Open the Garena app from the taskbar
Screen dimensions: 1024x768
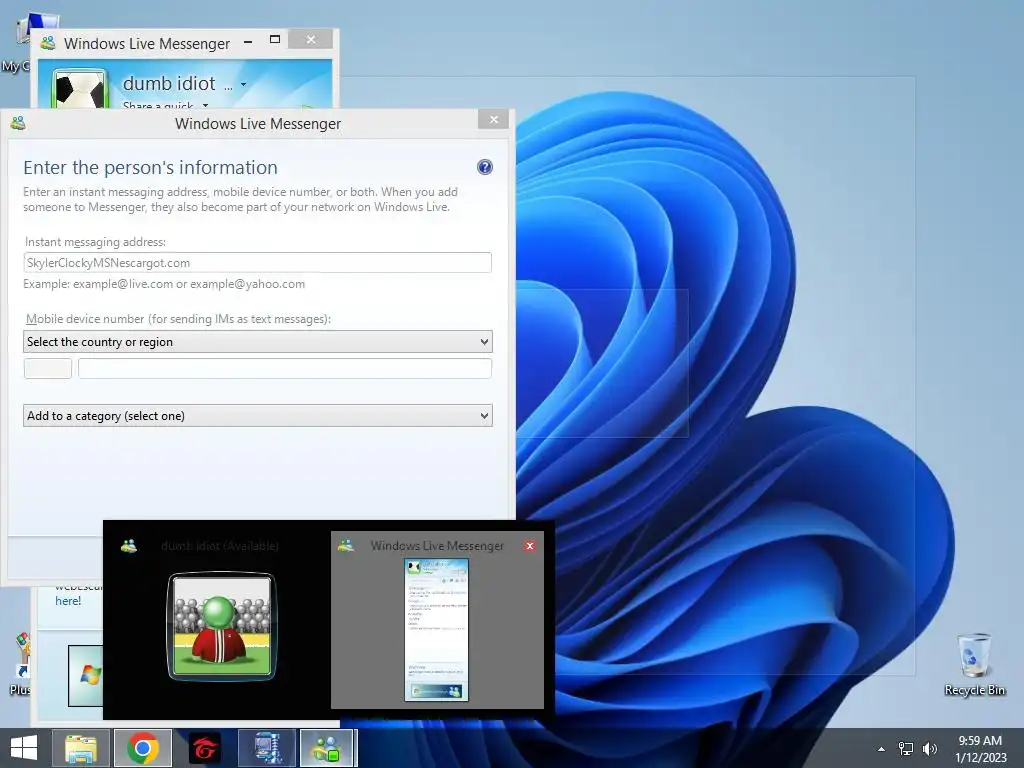pos(205,748)
